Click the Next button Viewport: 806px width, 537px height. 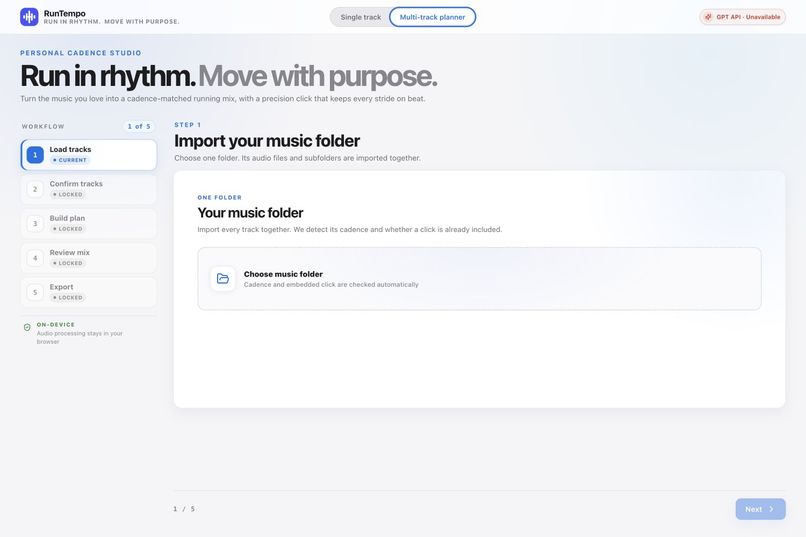point(760,509)
